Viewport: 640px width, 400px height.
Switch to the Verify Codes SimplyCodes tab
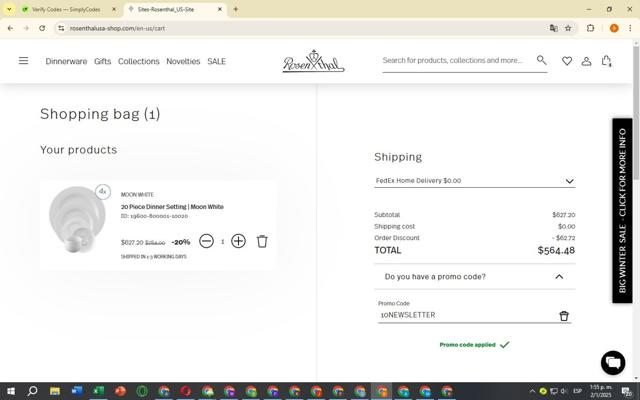coord(65,9)
